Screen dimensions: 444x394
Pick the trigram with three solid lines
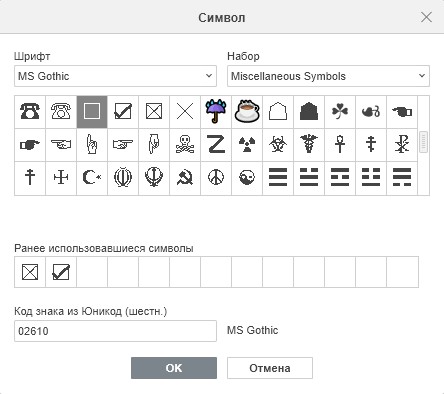tap(278, 178)
